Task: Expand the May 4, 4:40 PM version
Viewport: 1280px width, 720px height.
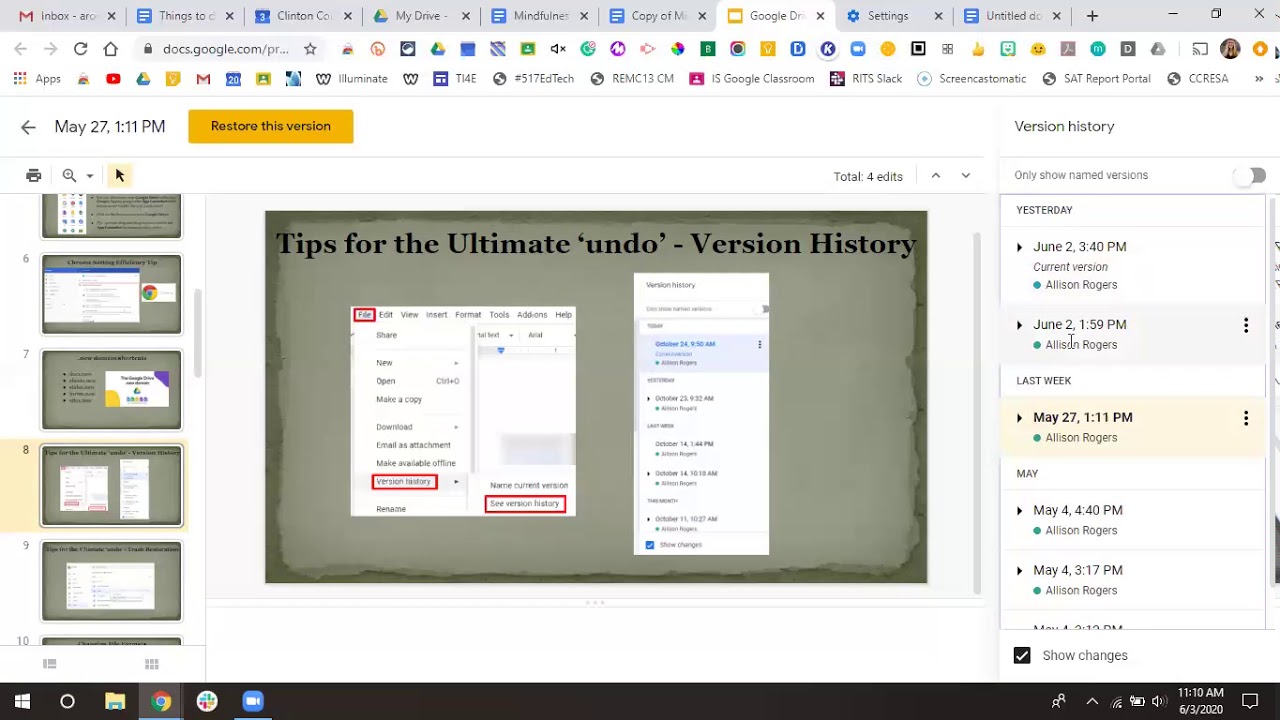Action: [1019, 511]
